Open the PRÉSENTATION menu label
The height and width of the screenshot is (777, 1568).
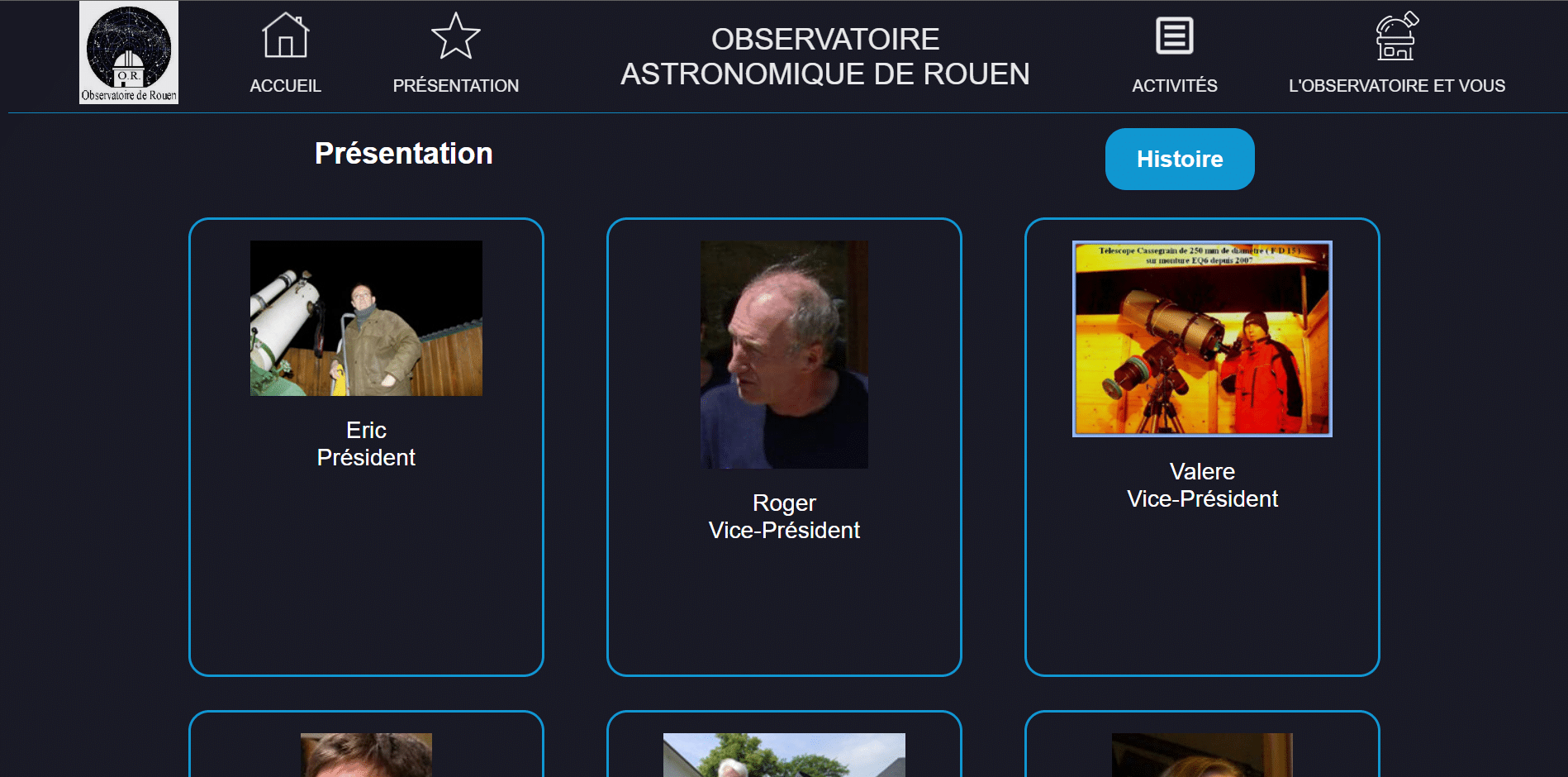456,86
